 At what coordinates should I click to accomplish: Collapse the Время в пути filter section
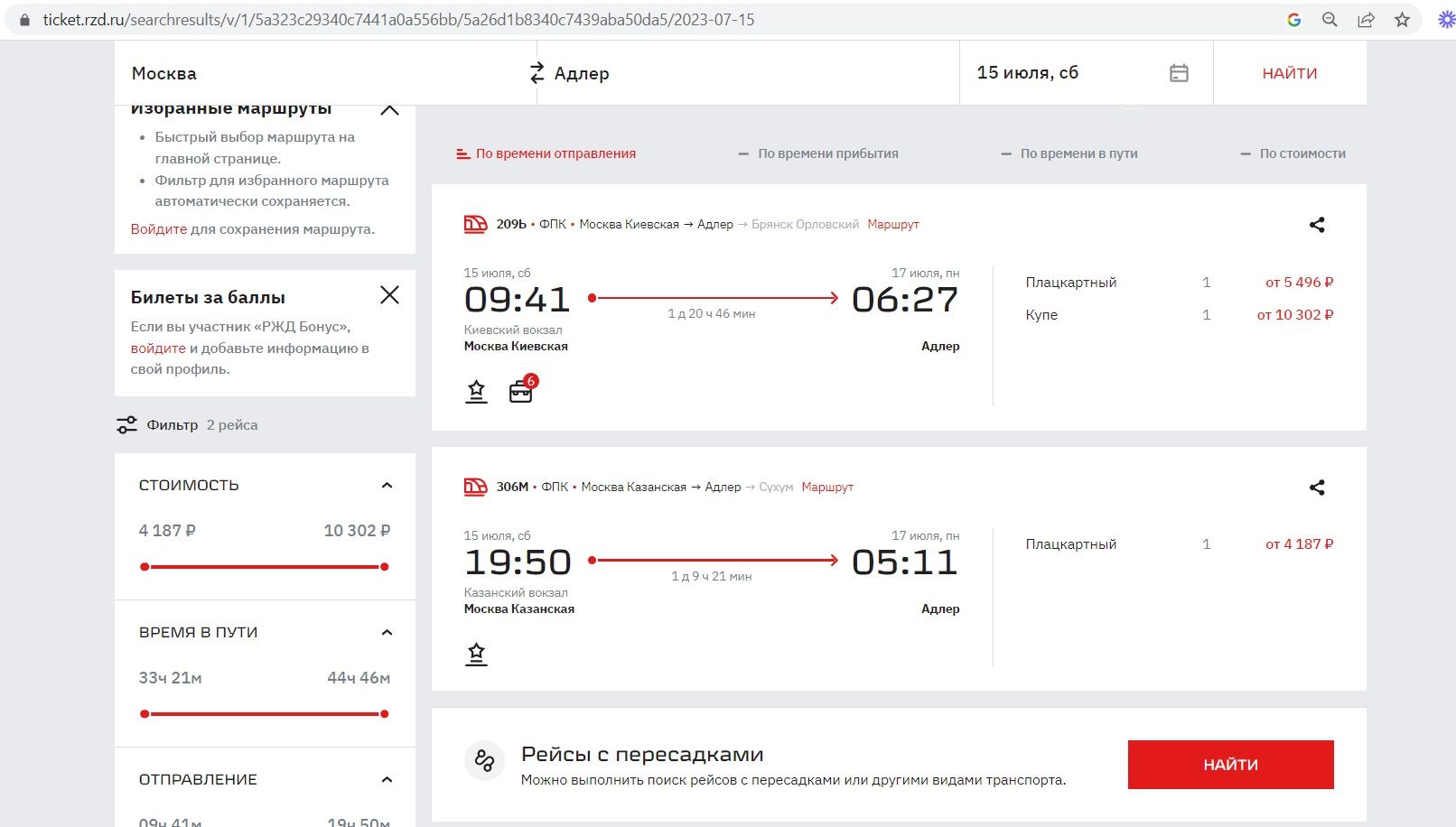pos(387,633)
